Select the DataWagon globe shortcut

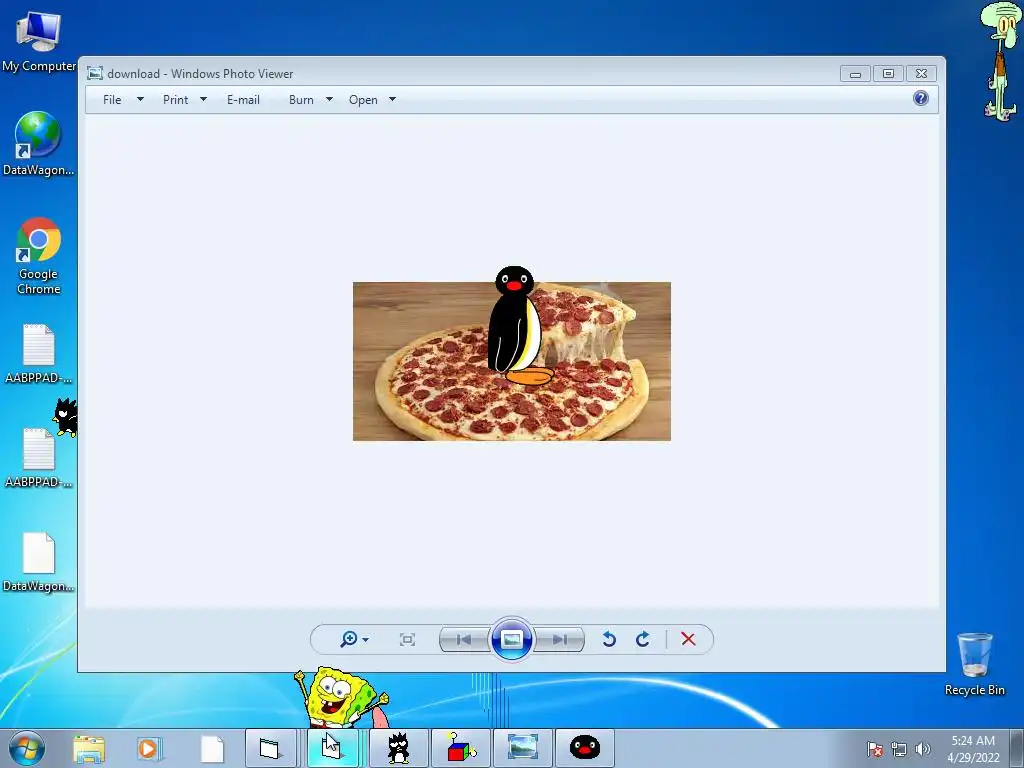click(x=38, y=144)
